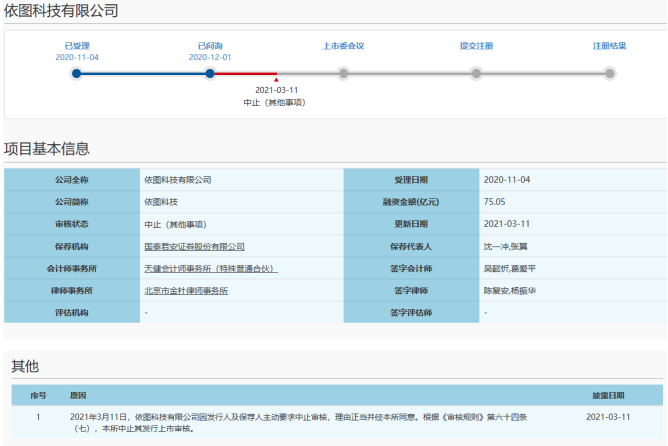Click the 融资金额 value 75.05
The image size is (668, 446).
click(x=494, y=202)
